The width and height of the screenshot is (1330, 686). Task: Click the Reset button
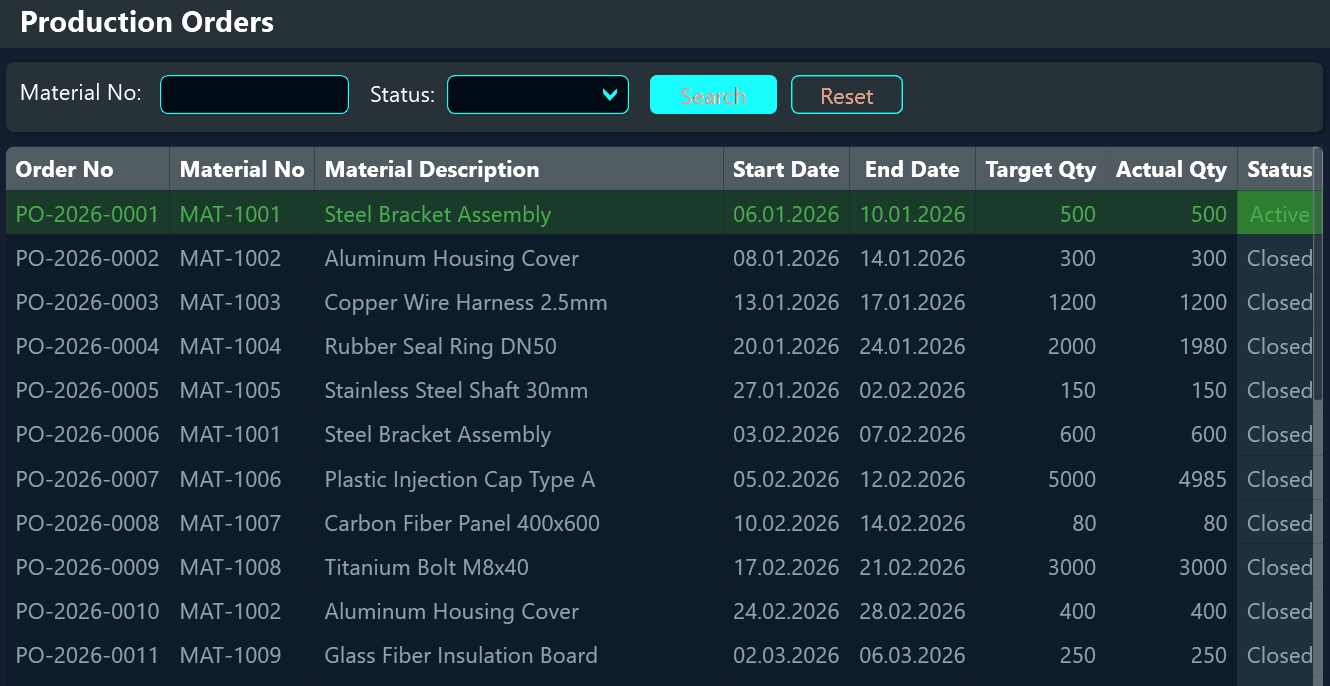[x=847, y=95]
